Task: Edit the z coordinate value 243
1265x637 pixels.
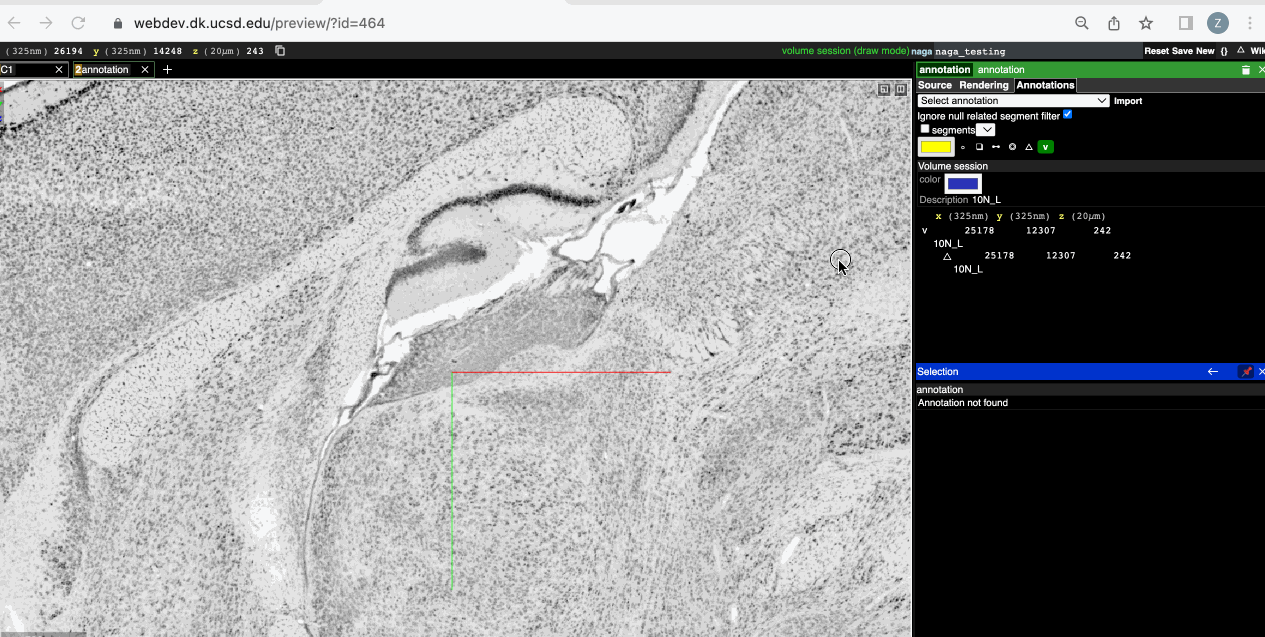Action: (x=255, y=51)
